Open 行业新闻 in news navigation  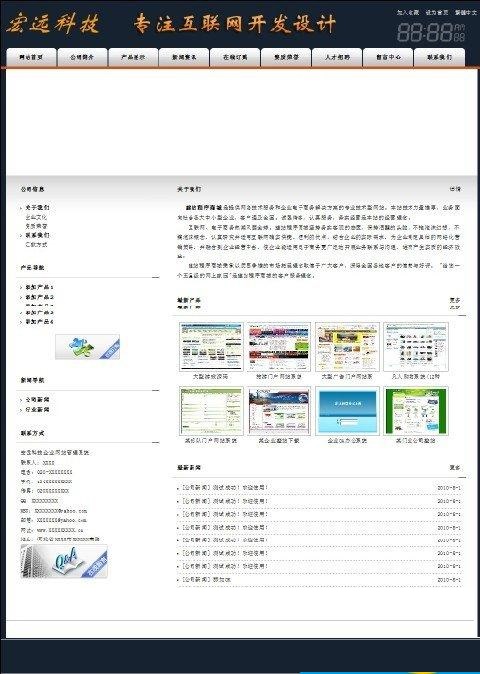tap(37, 410)
